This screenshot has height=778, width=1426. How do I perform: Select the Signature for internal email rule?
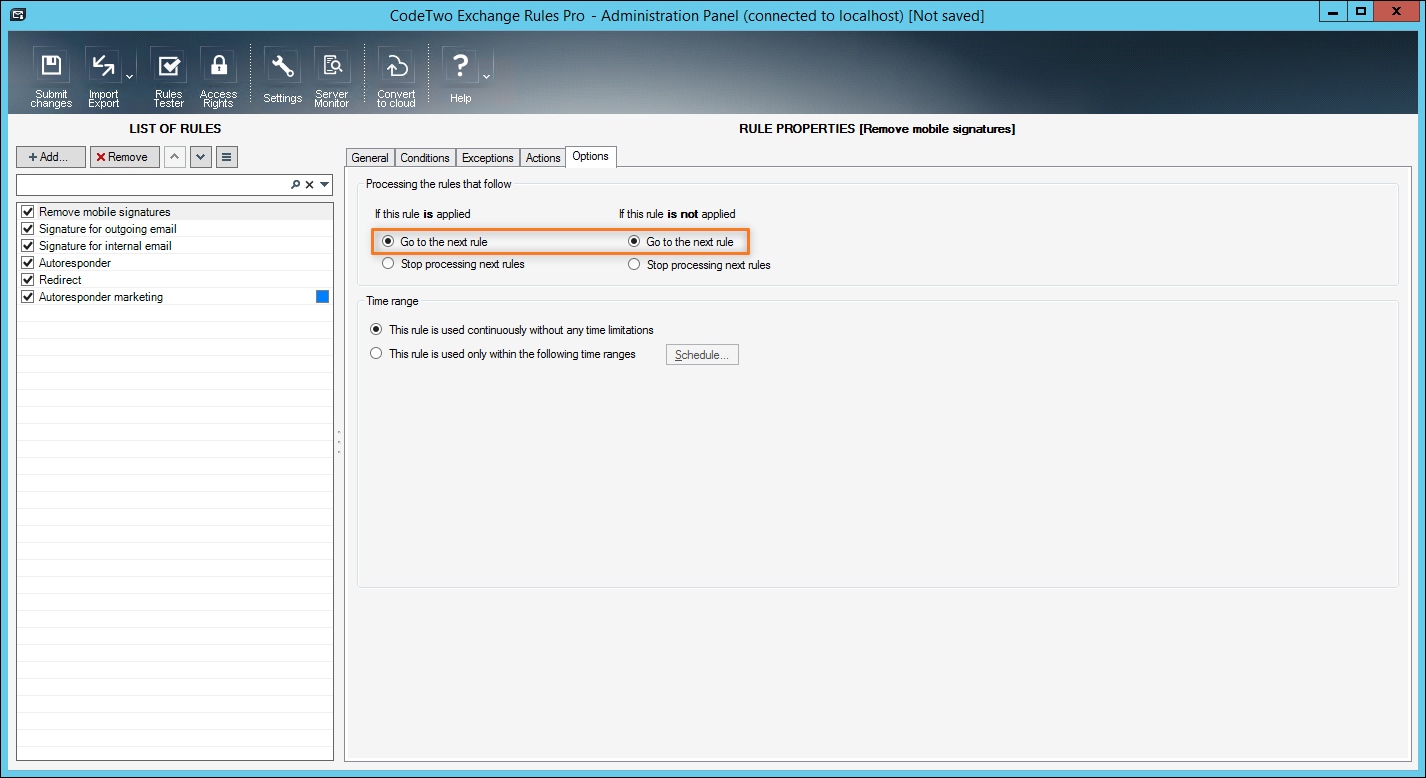coord(175,246)
